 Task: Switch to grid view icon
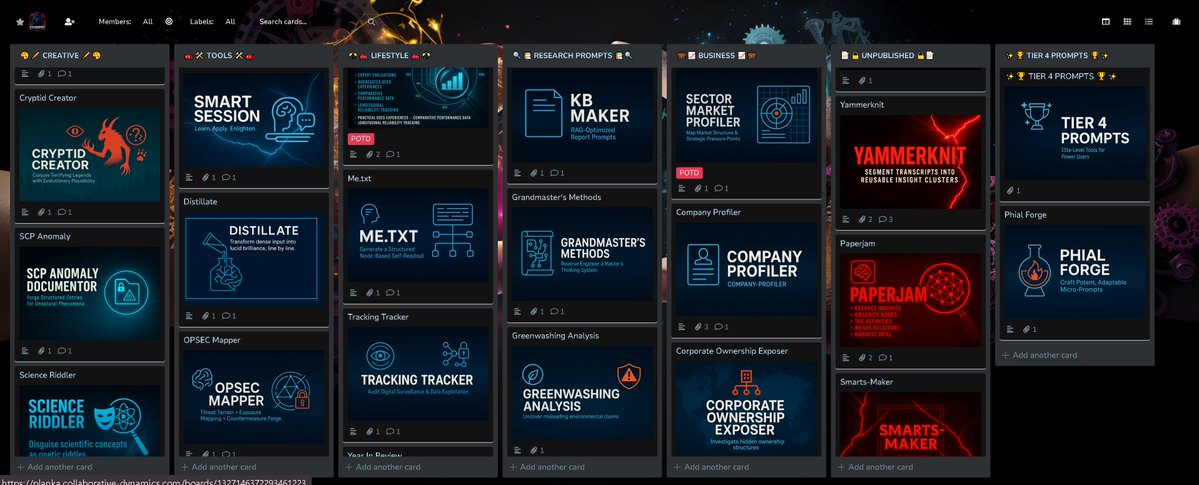(x=1127, y=22)
